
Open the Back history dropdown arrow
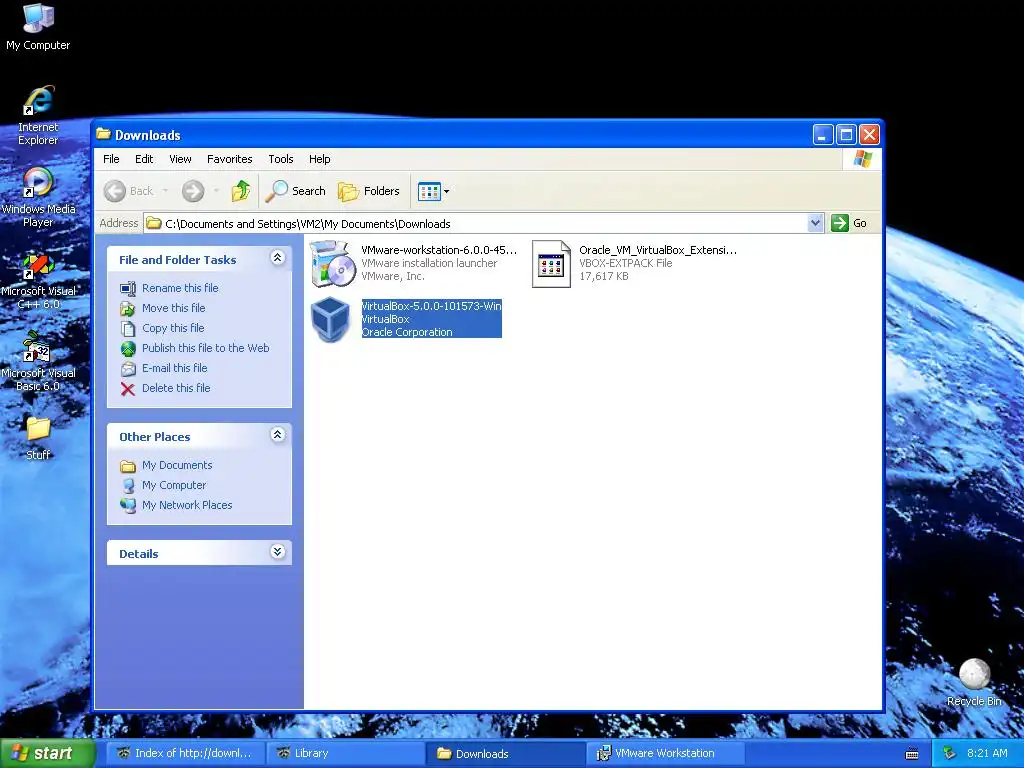point(165,191)
